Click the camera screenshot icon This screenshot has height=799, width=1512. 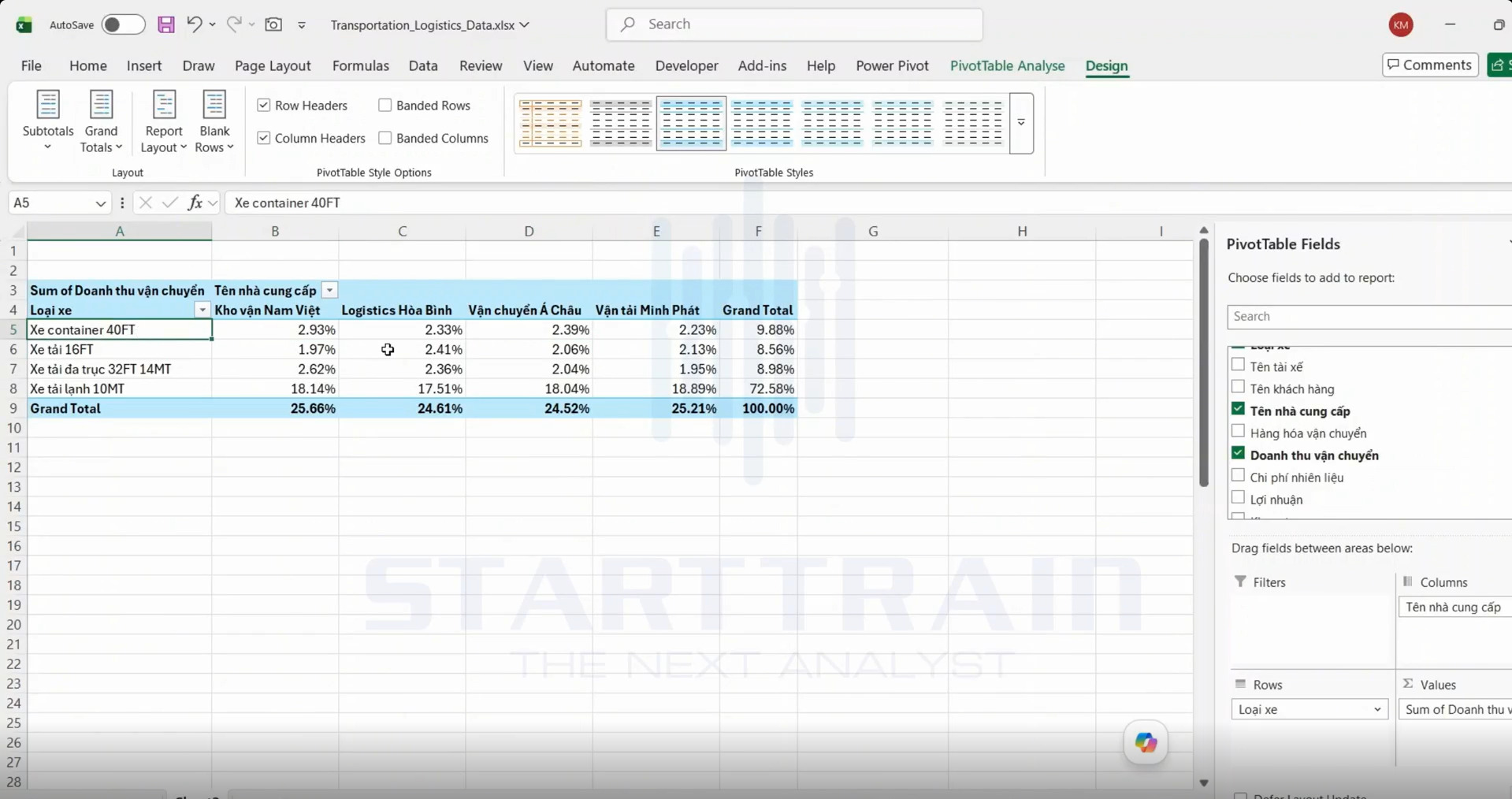pos(273,24)
